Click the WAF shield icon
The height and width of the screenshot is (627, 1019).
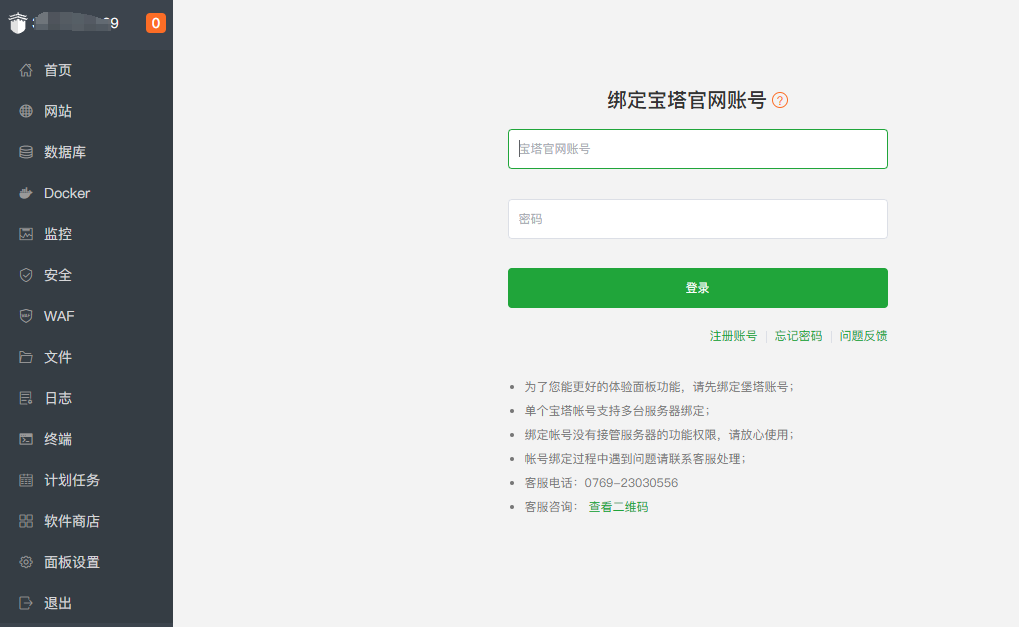tap(26, 316)
